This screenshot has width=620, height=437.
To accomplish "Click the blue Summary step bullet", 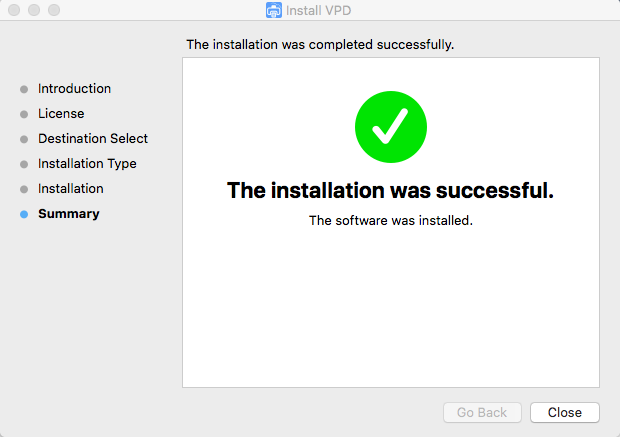I will pos(24,214).
